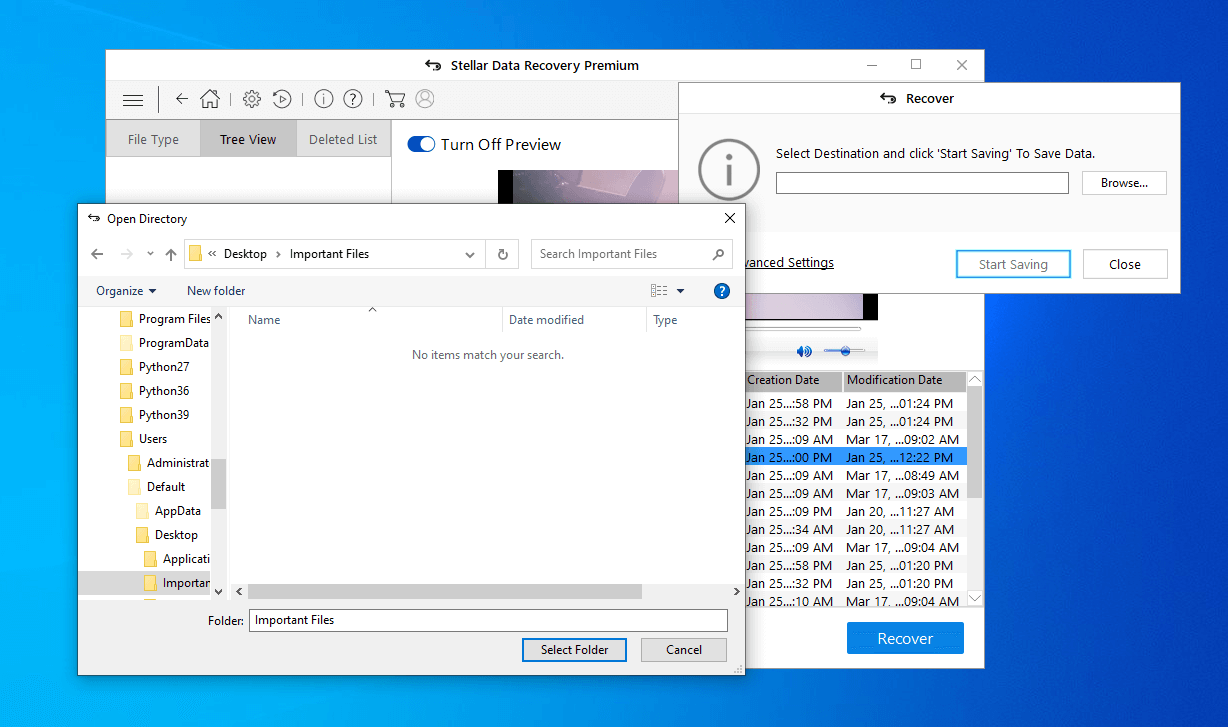Select Default folder in tree
Screen dimensions: 1228x727
click(156, 487)
